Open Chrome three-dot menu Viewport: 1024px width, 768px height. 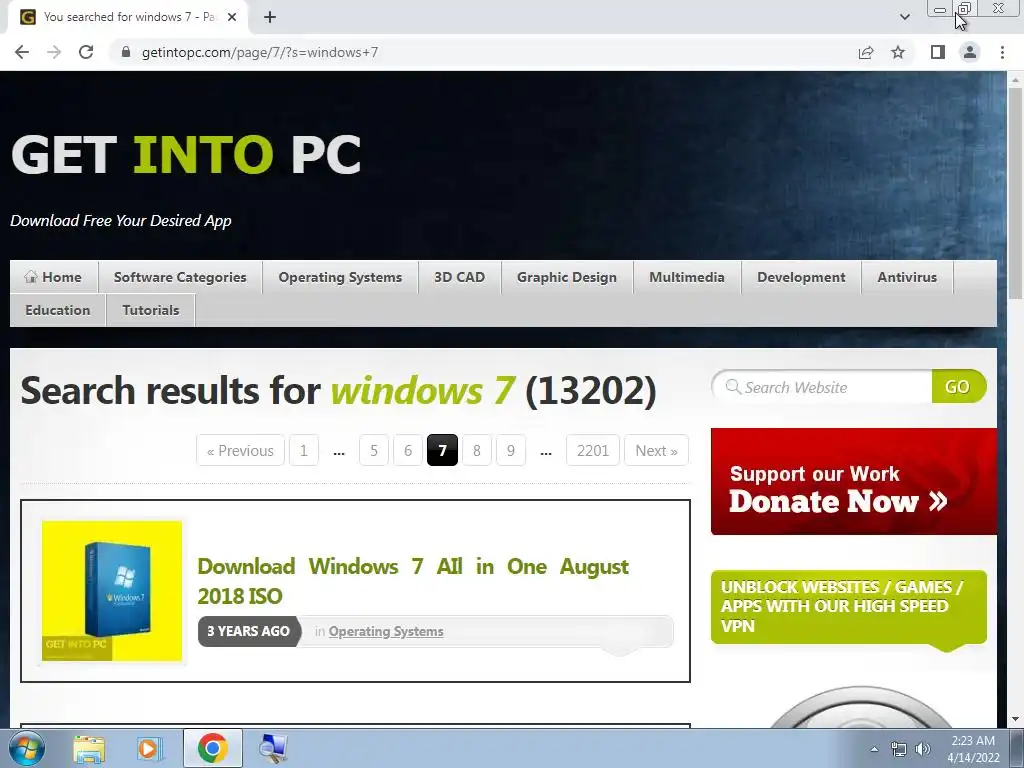(1002, 52)
